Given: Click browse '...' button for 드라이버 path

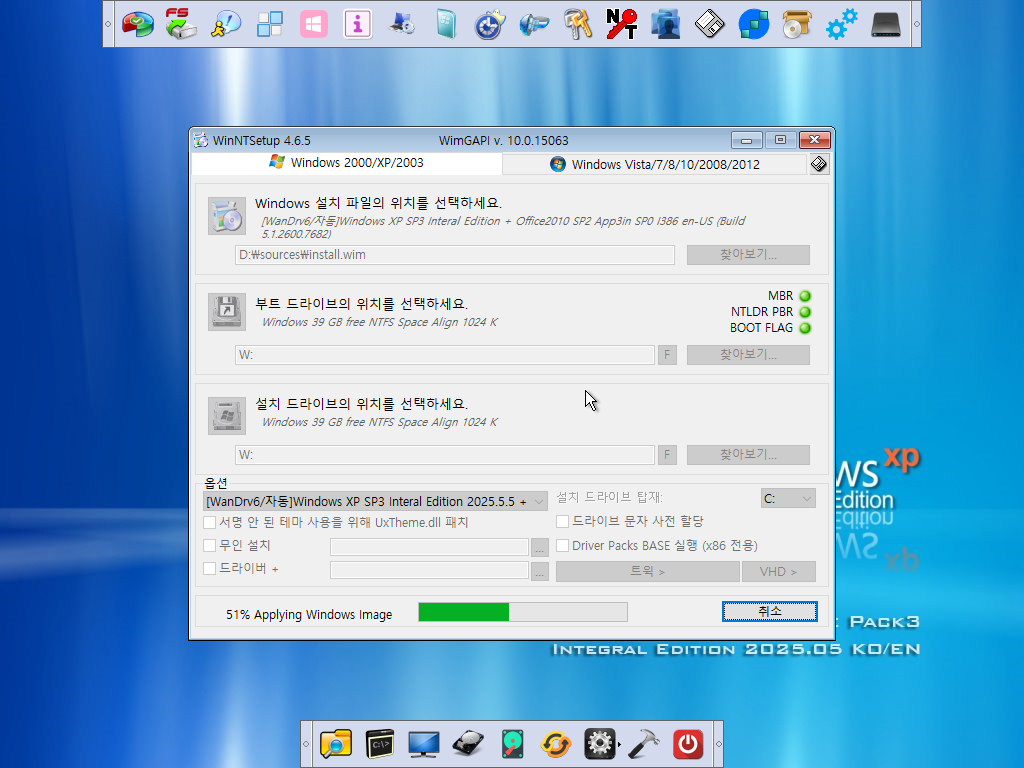Looking at the screenshot, I should (x=539, y=571).
